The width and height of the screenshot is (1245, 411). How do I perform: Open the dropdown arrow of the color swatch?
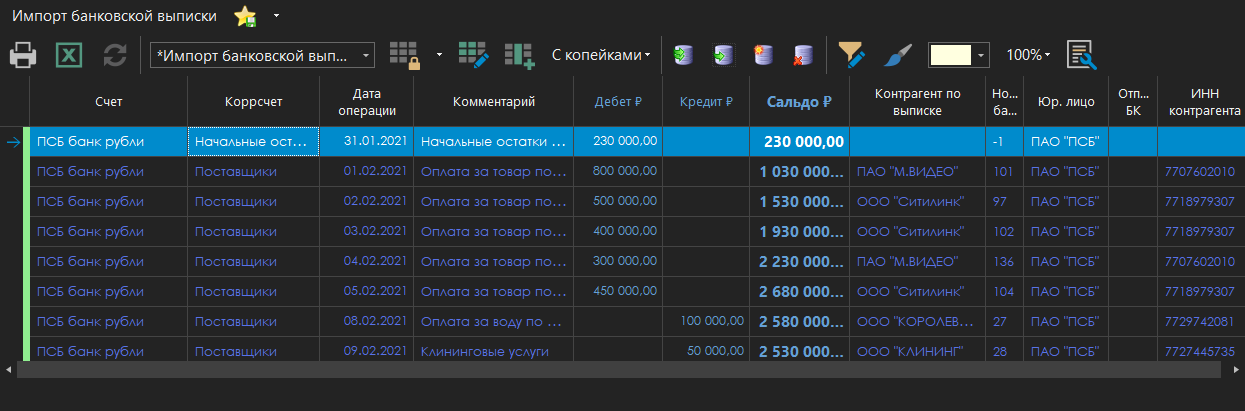click(982, 55)
